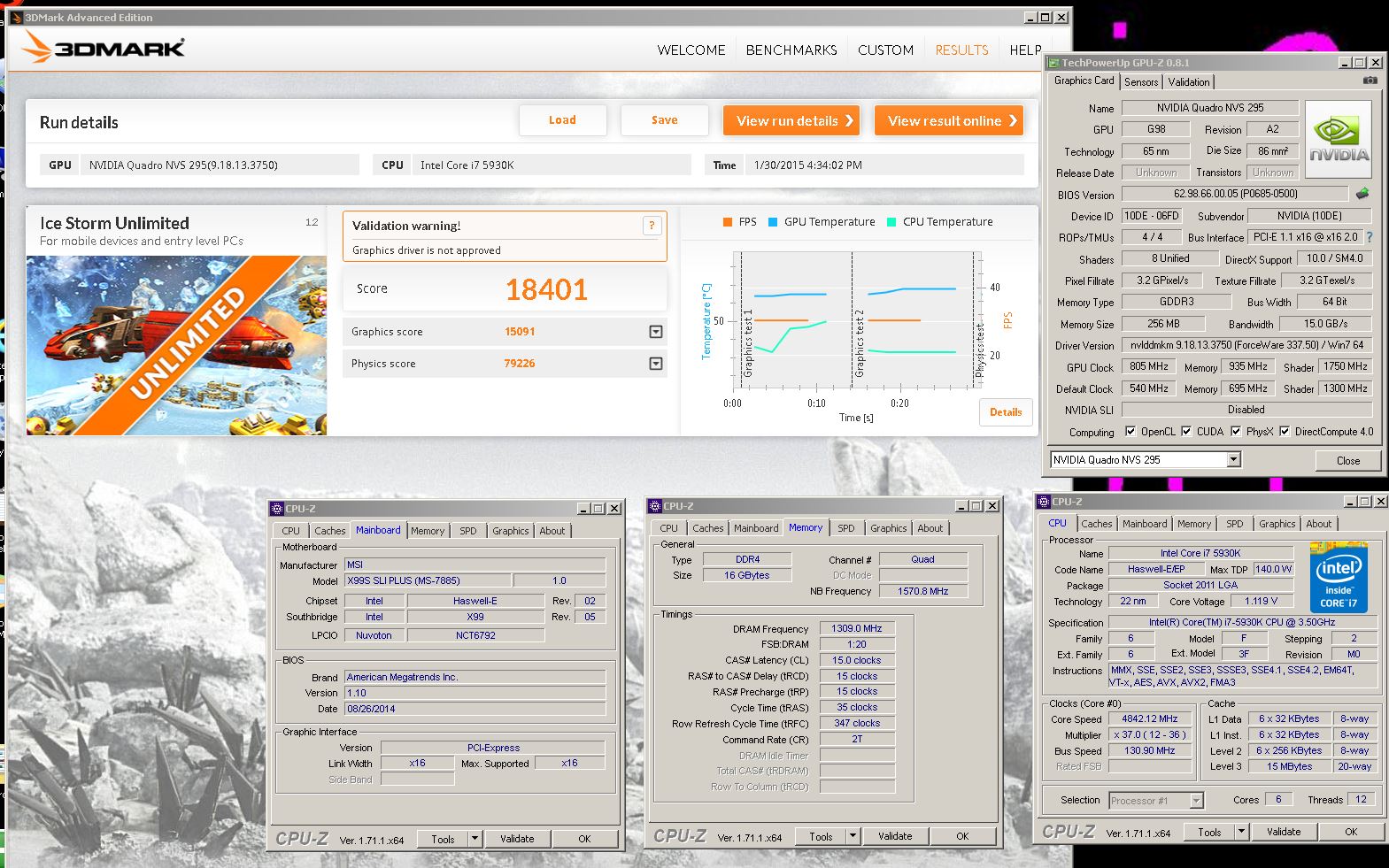Click the Bus Interface question mark in GPU-Z
The height and width of the screenshot is (868, 1389).
pos(1370,237)
